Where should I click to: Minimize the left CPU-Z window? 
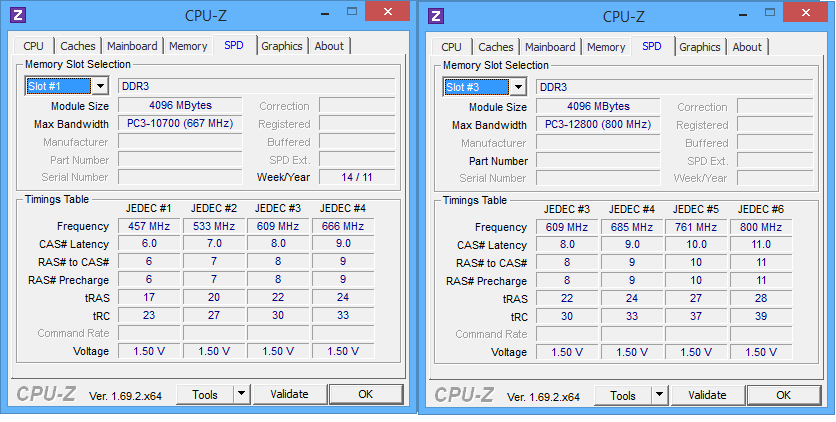[x=323, y=12]
